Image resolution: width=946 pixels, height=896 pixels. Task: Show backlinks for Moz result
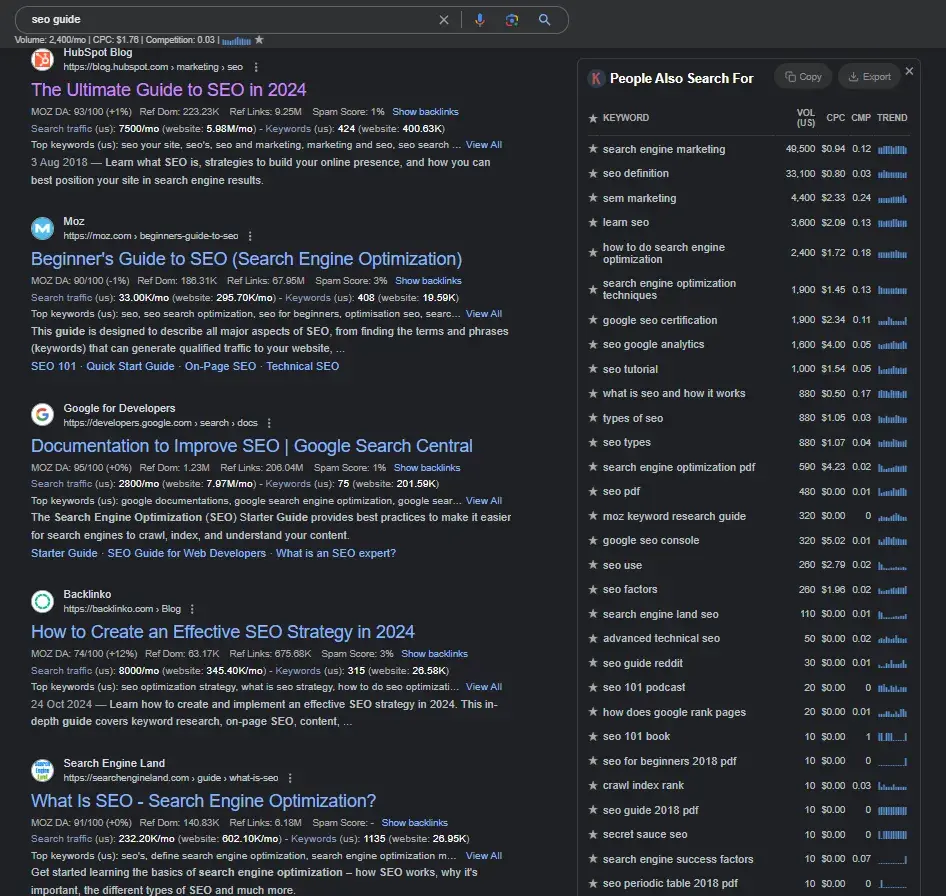428,281
